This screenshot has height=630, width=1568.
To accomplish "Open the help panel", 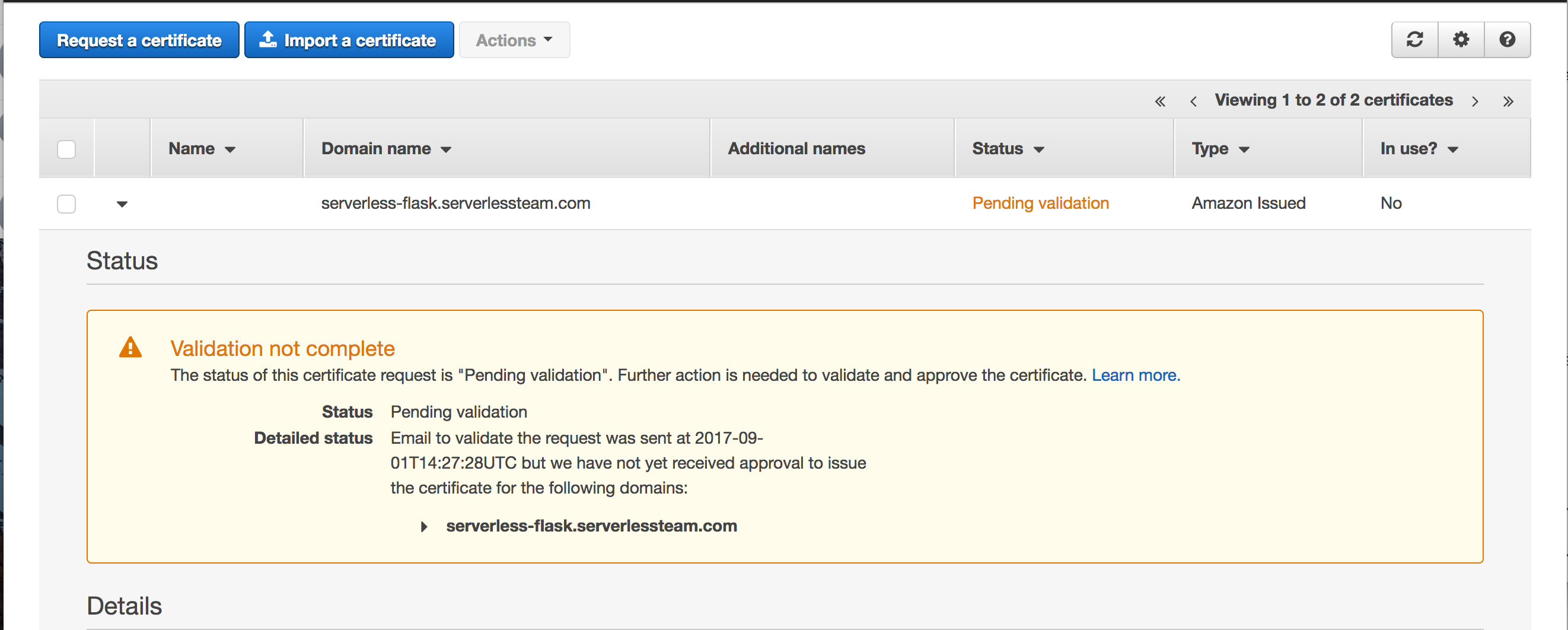I will point(1508,40).
